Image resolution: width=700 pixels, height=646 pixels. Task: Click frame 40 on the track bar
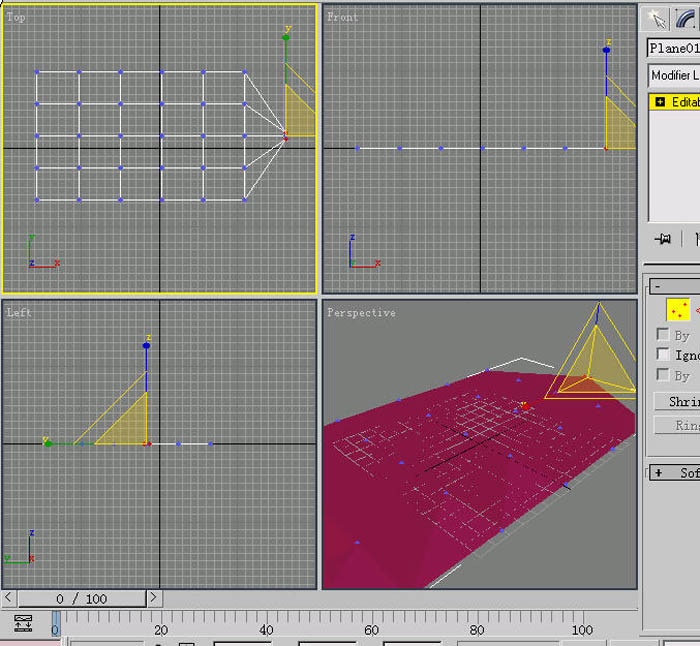[x=266, y=630]
